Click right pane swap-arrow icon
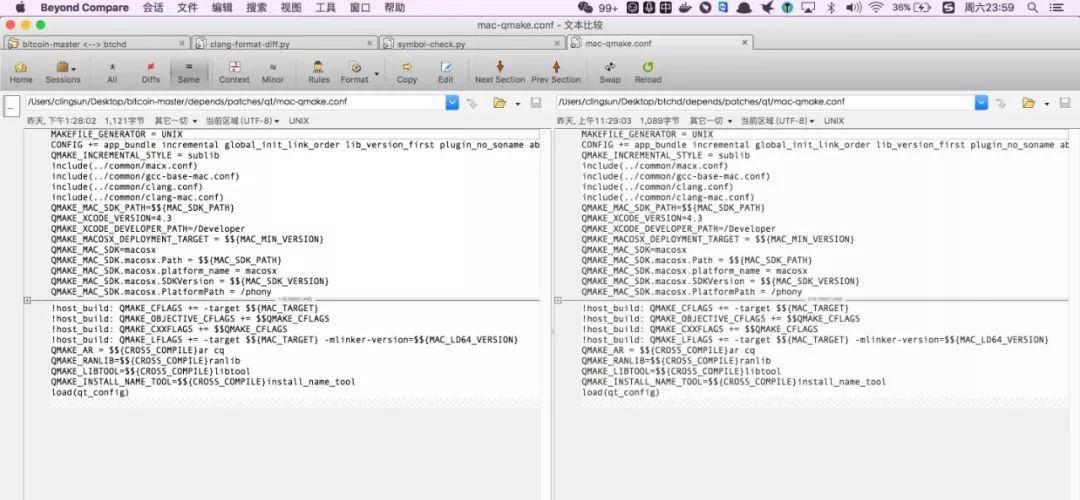1080x500 pixels. (1002, 103)
